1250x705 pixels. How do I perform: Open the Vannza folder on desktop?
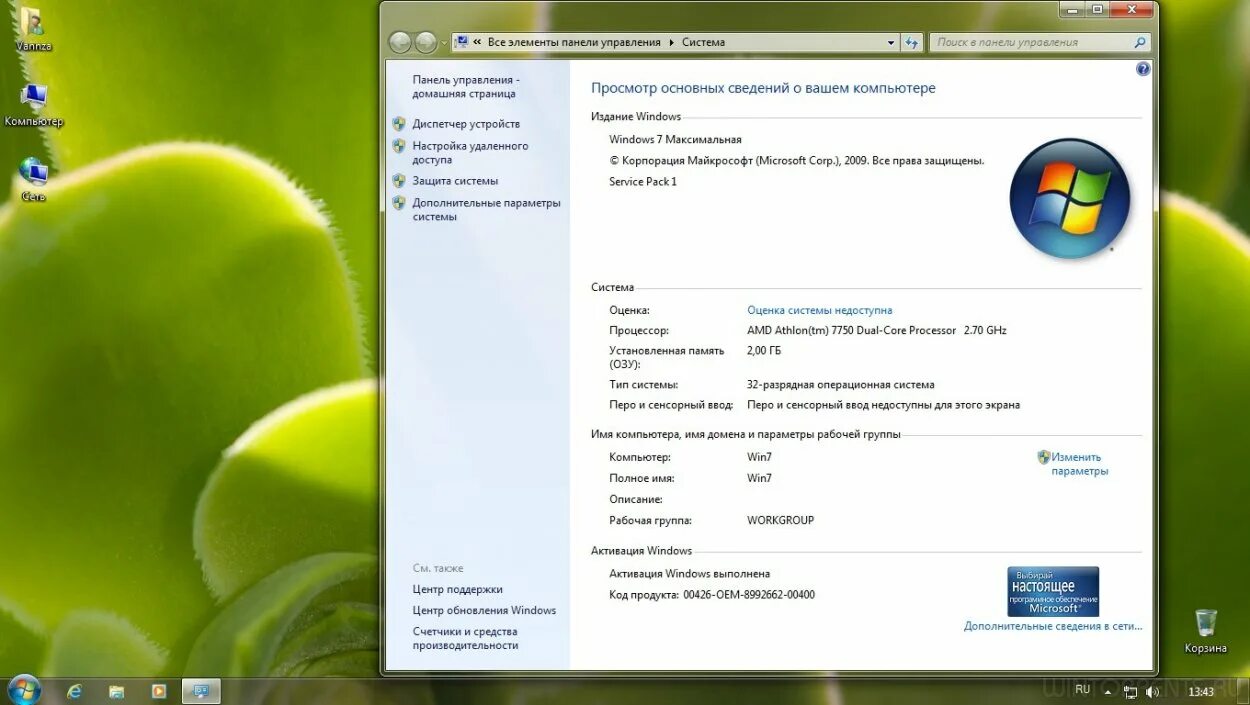click(32, 29)
